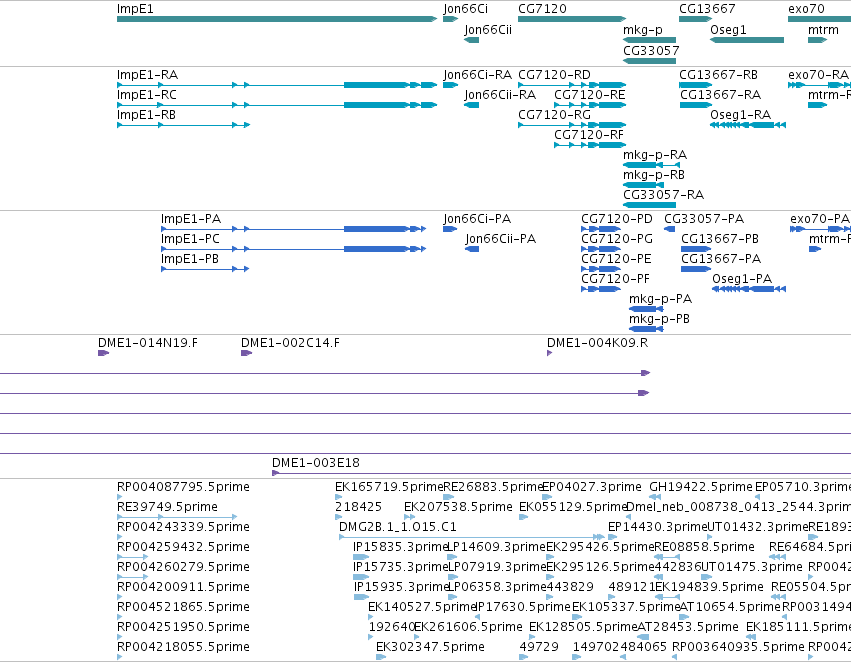Select the DME1-002C14.F BAC end

point(247,353)
